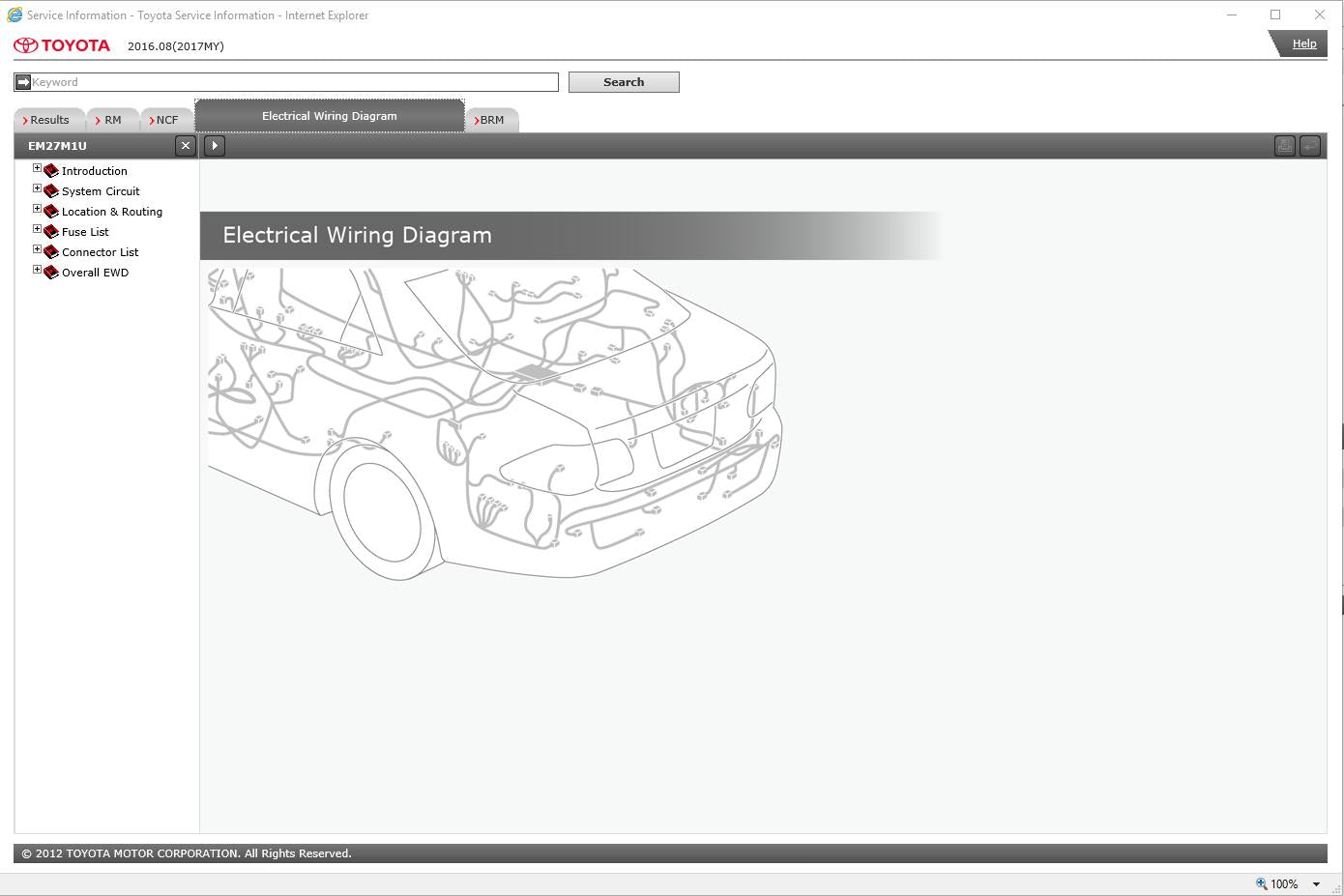Screen dimensions: 1344x896
Task: Click the Introduction red book icon
Action: point(51,171)
